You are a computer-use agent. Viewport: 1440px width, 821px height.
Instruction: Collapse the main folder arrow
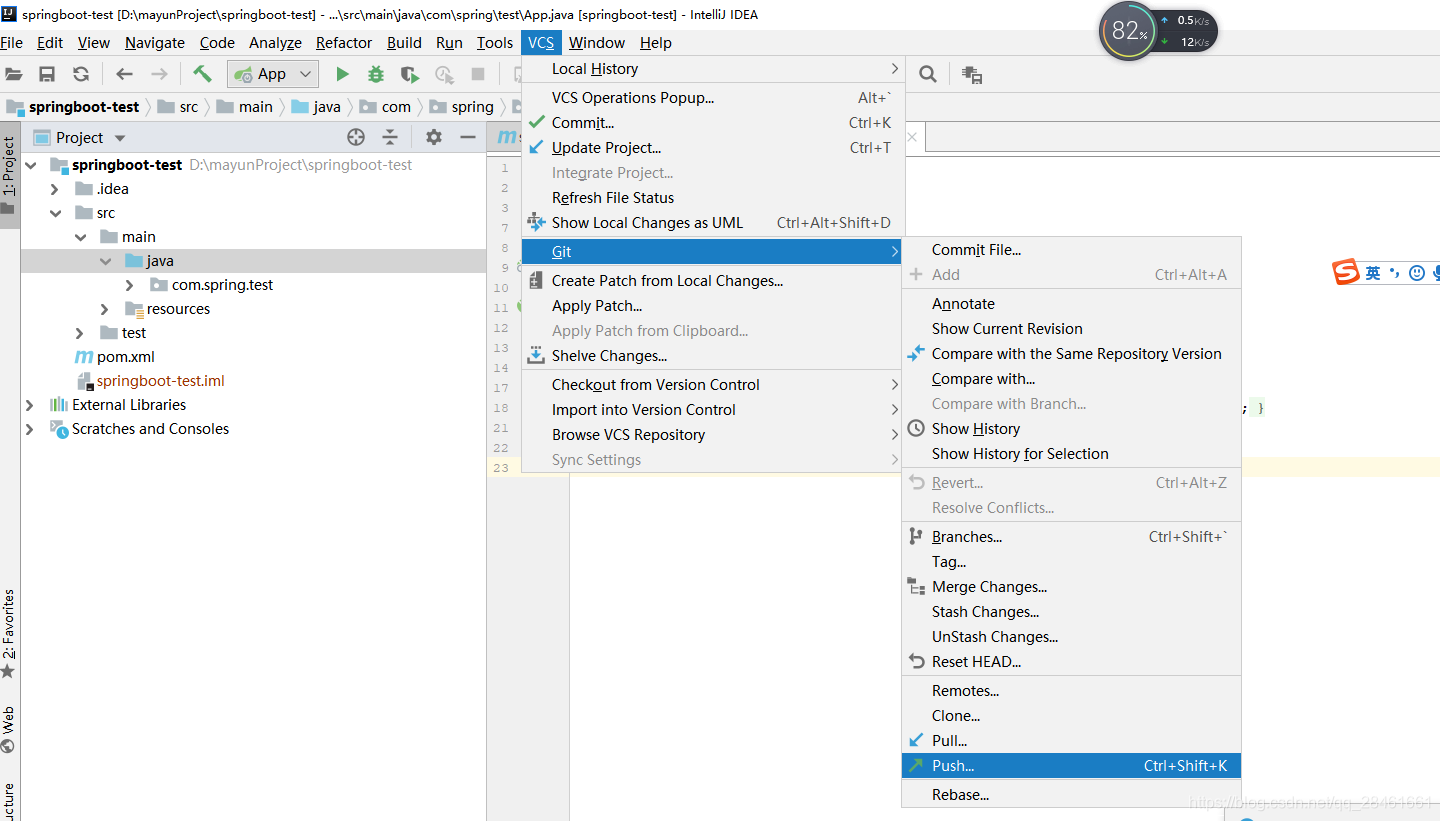click(81, 237)
